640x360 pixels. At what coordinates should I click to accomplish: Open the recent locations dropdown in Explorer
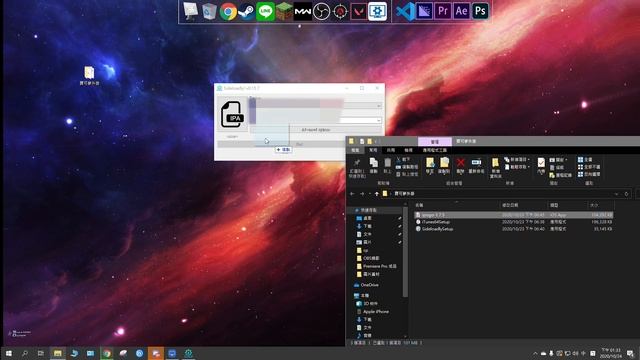point(370,194)
